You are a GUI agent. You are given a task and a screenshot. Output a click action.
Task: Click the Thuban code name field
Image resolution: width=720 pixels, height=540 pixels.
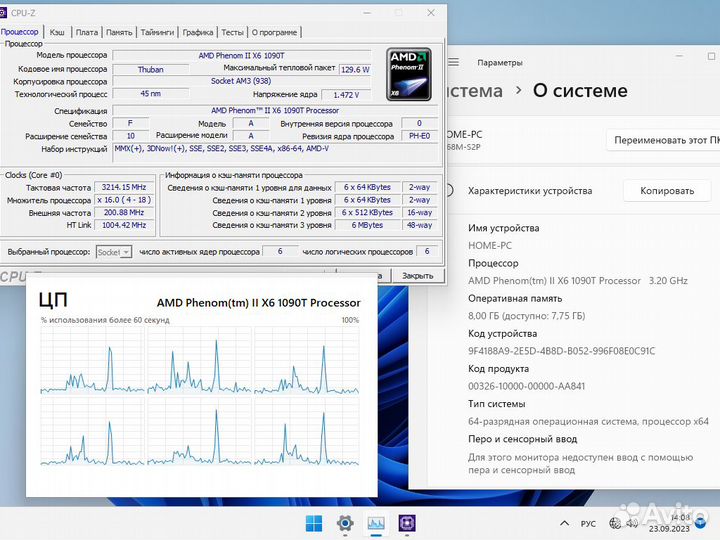click(x=151, y=69)
